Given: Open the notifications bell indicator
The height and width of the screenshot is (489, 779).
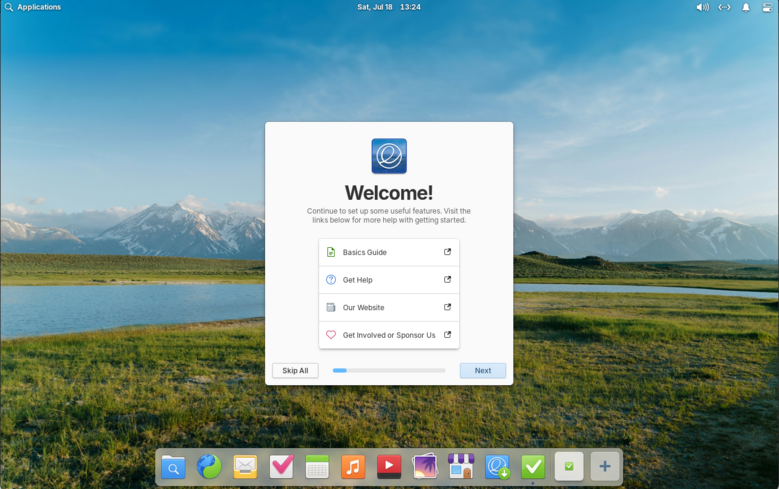Looking at the screenshot, I should [x=746, y=7].
